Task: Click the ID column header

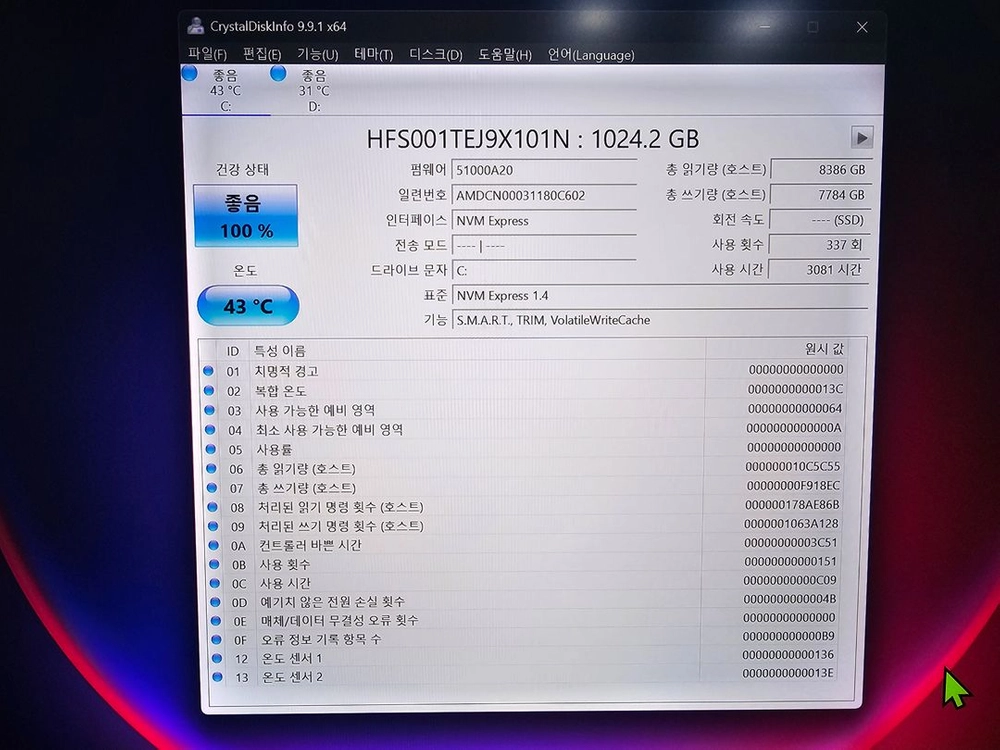Action: click(x=233, y=351)
